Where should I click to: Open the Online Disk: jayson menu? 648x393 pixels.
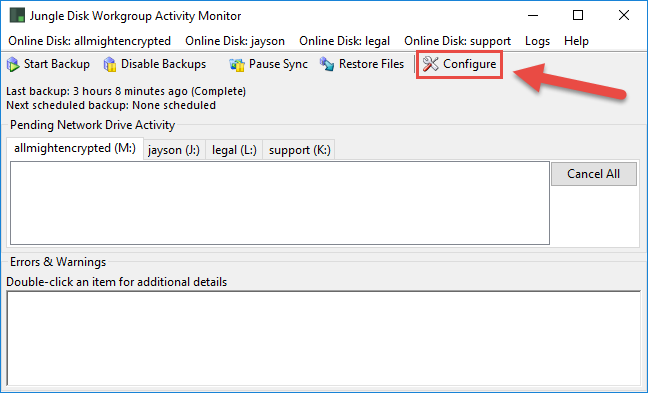(x=235, y=41)
